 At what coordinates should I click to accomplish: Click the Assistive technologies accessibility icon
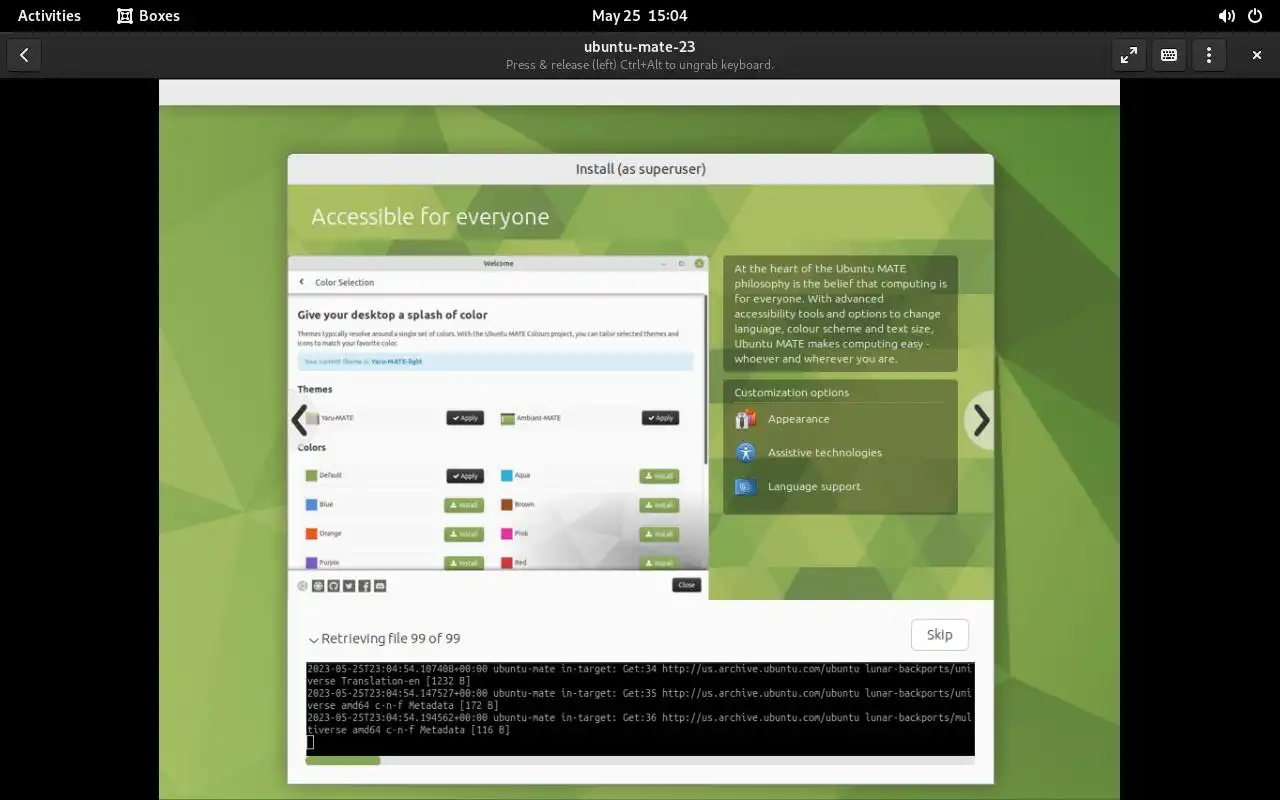(746, 452)
